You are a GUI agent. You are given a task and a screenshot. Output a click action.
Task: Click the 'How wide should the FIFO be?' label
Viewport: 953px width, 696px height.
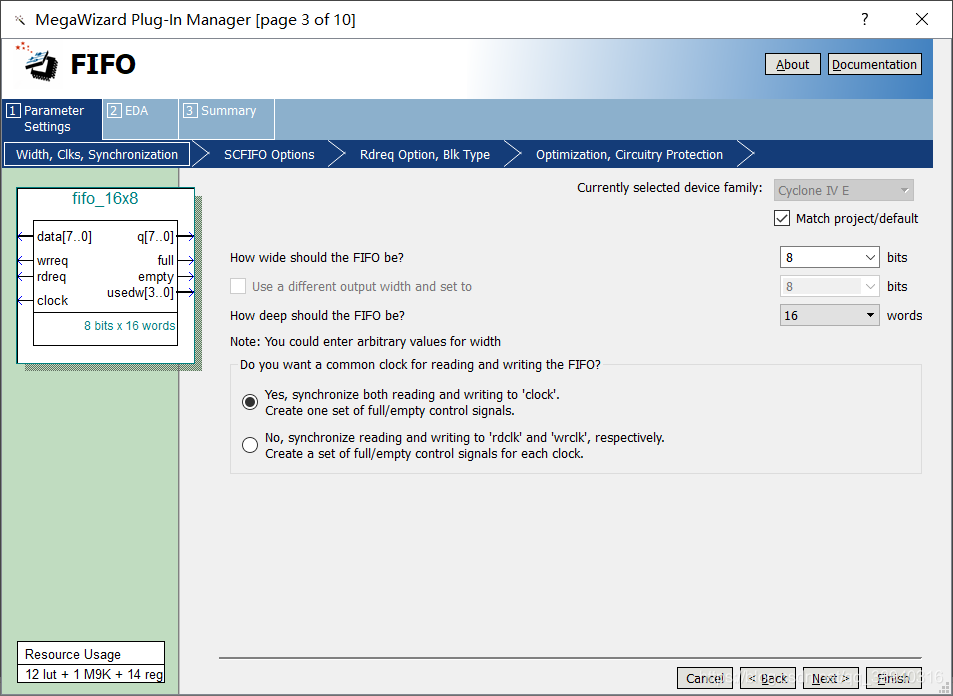coord(317,258)
